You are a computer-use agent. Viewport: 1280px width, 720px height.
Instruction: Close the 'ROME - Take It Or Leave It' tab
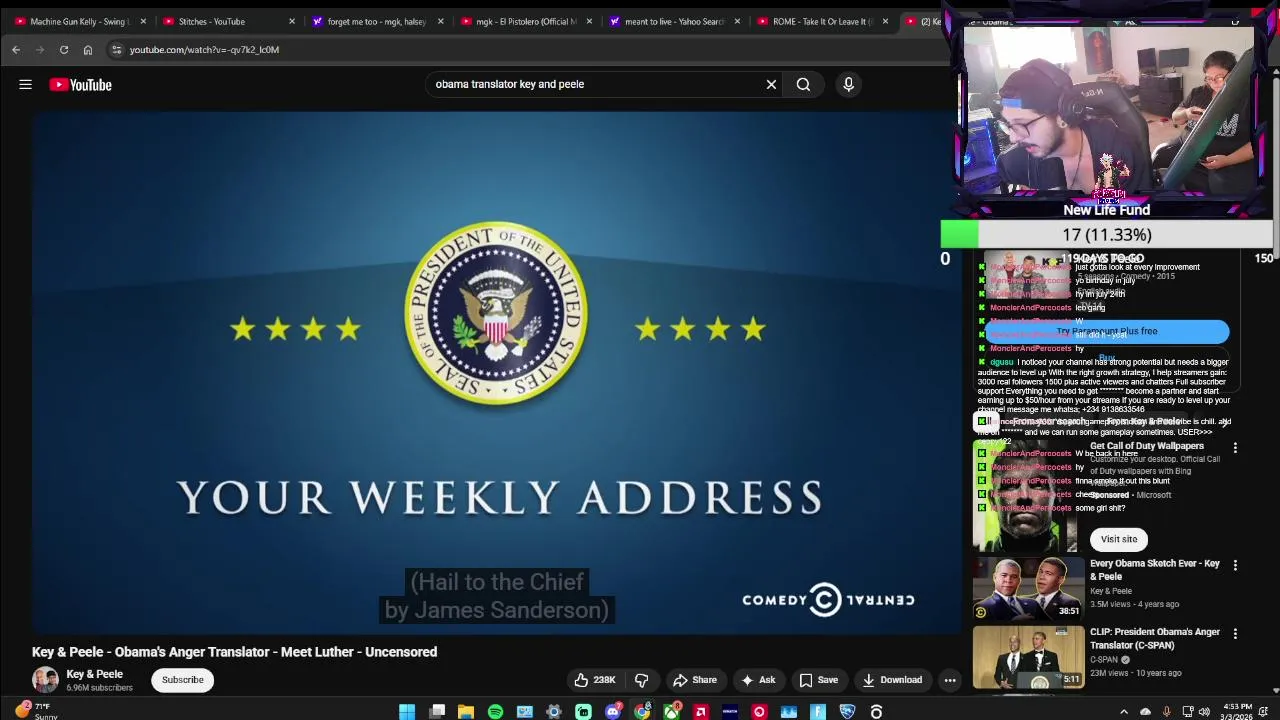coord(885,21)
